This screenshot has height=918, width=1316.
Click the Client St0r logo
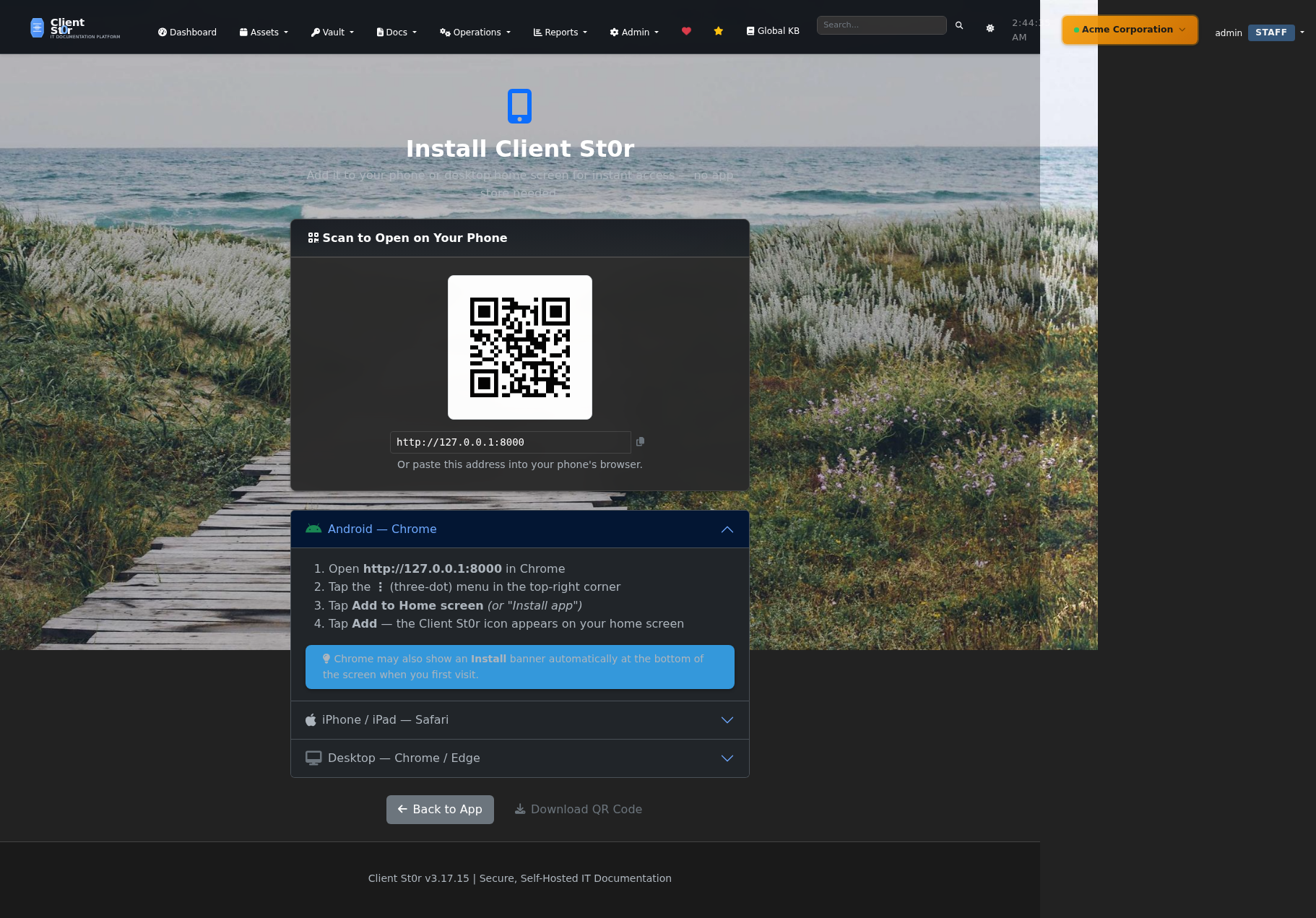(75, 27)
